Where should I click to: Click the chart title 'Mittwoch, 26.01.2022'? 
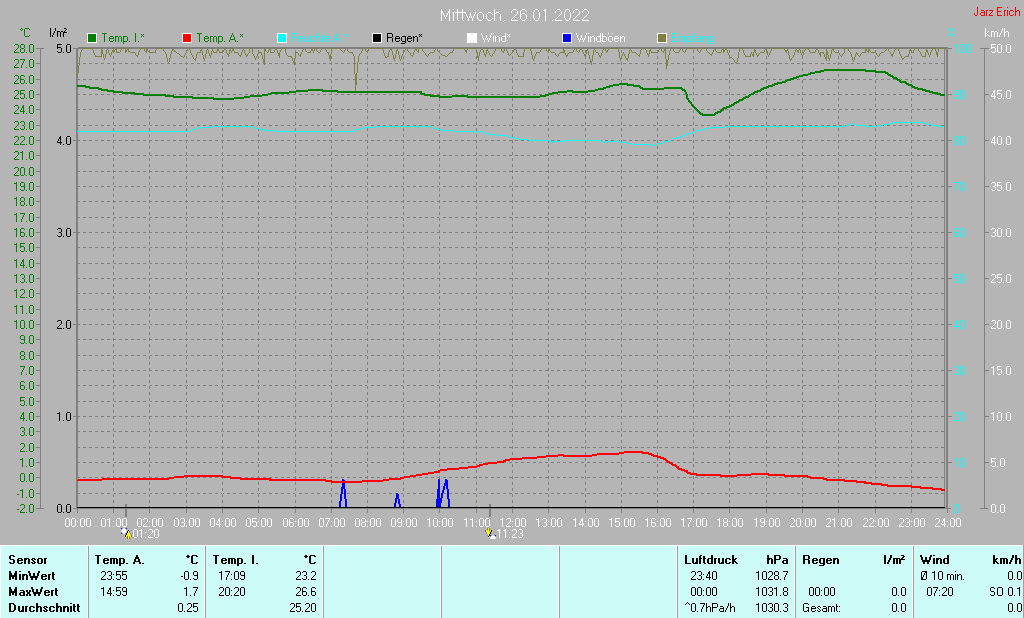pyautogui.click(x=515, y=15)
